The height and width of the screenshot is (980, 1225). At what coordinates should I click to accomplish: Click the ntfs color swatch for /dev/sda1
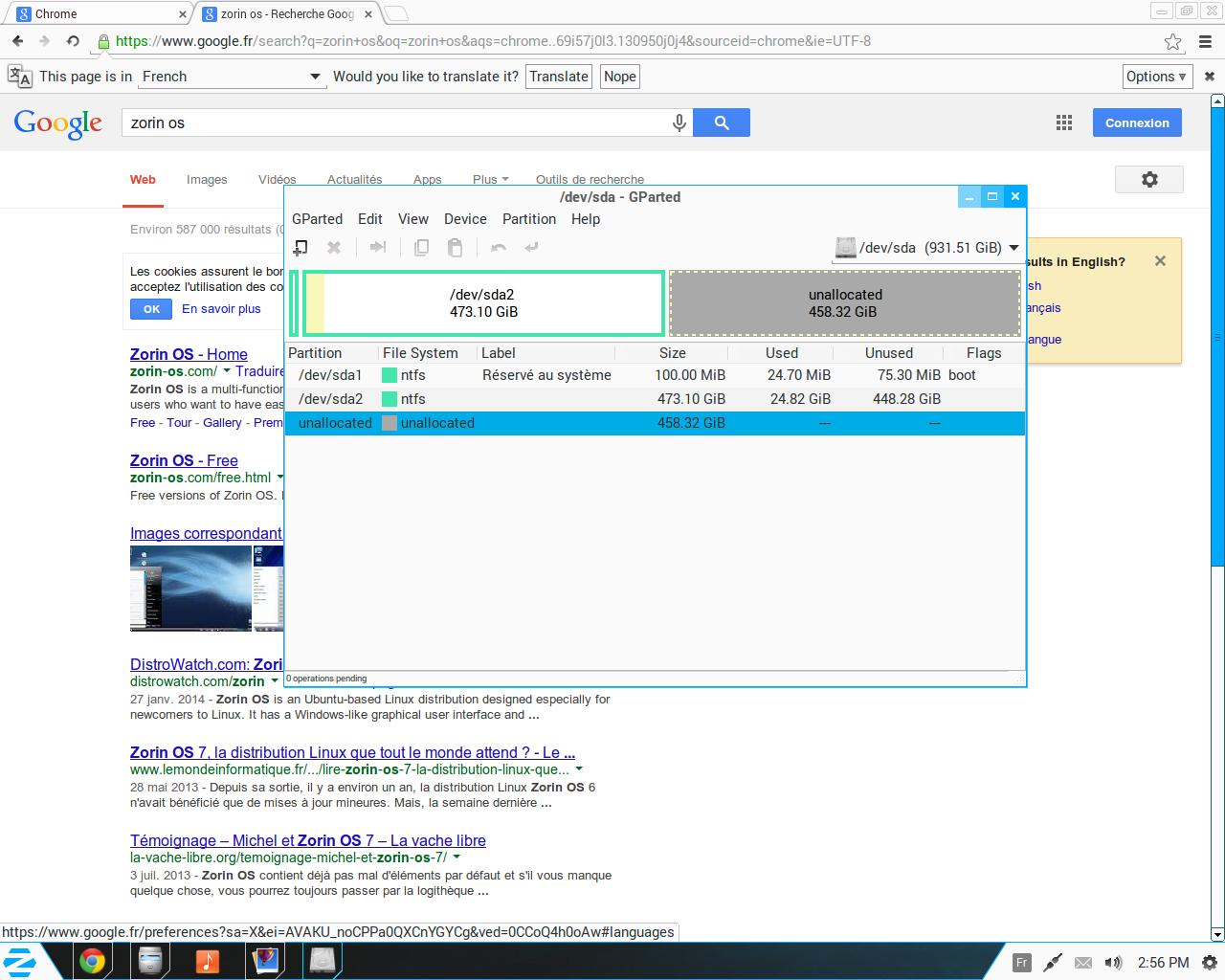tap(390, 375)
